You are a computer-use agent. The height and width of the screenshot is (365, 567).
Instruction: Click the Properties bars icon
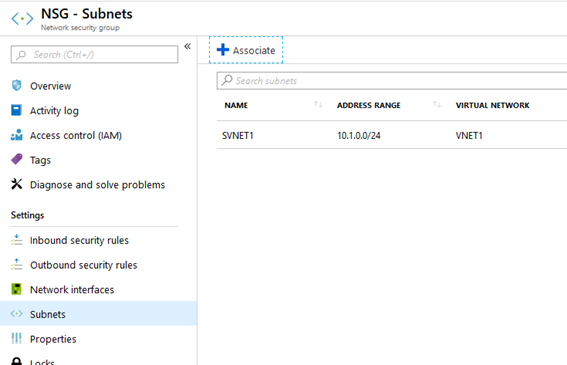(16, 338)
